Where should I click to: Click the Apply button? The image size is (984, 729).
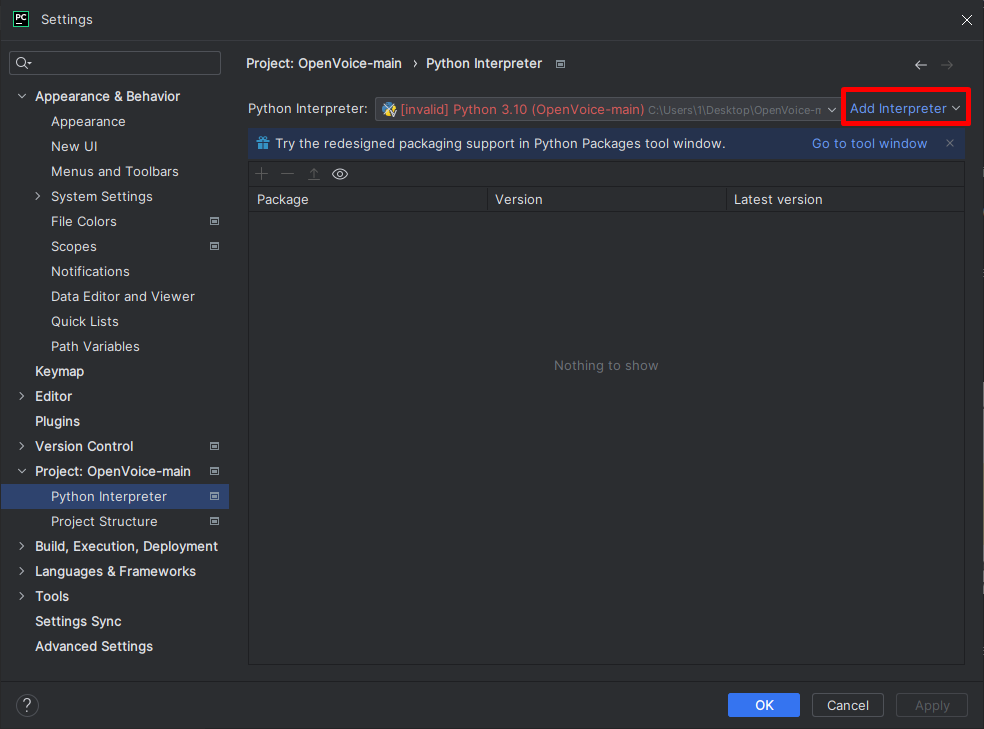[932, 705]
